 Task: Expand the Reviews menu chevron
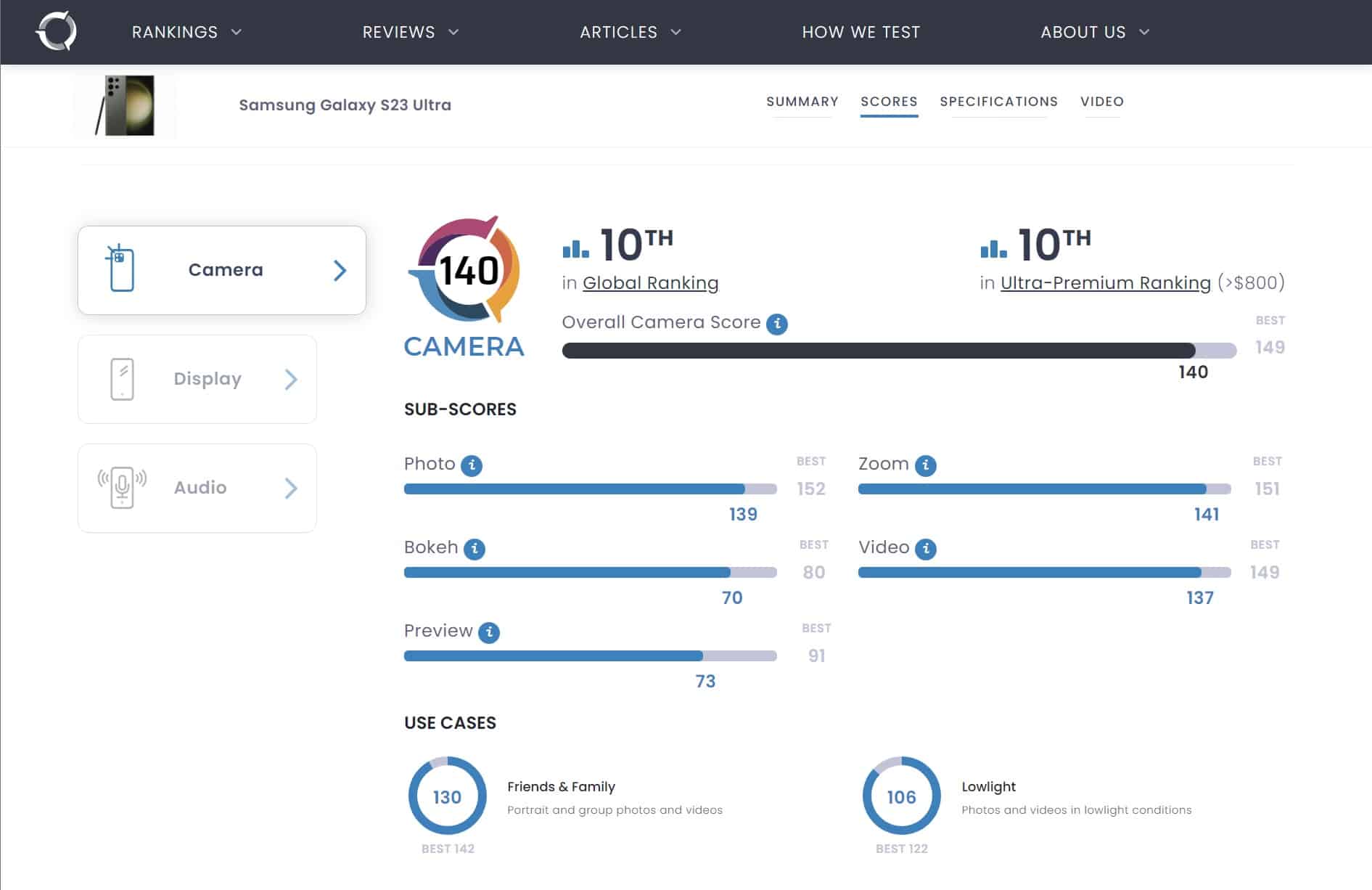pos(454,32)
